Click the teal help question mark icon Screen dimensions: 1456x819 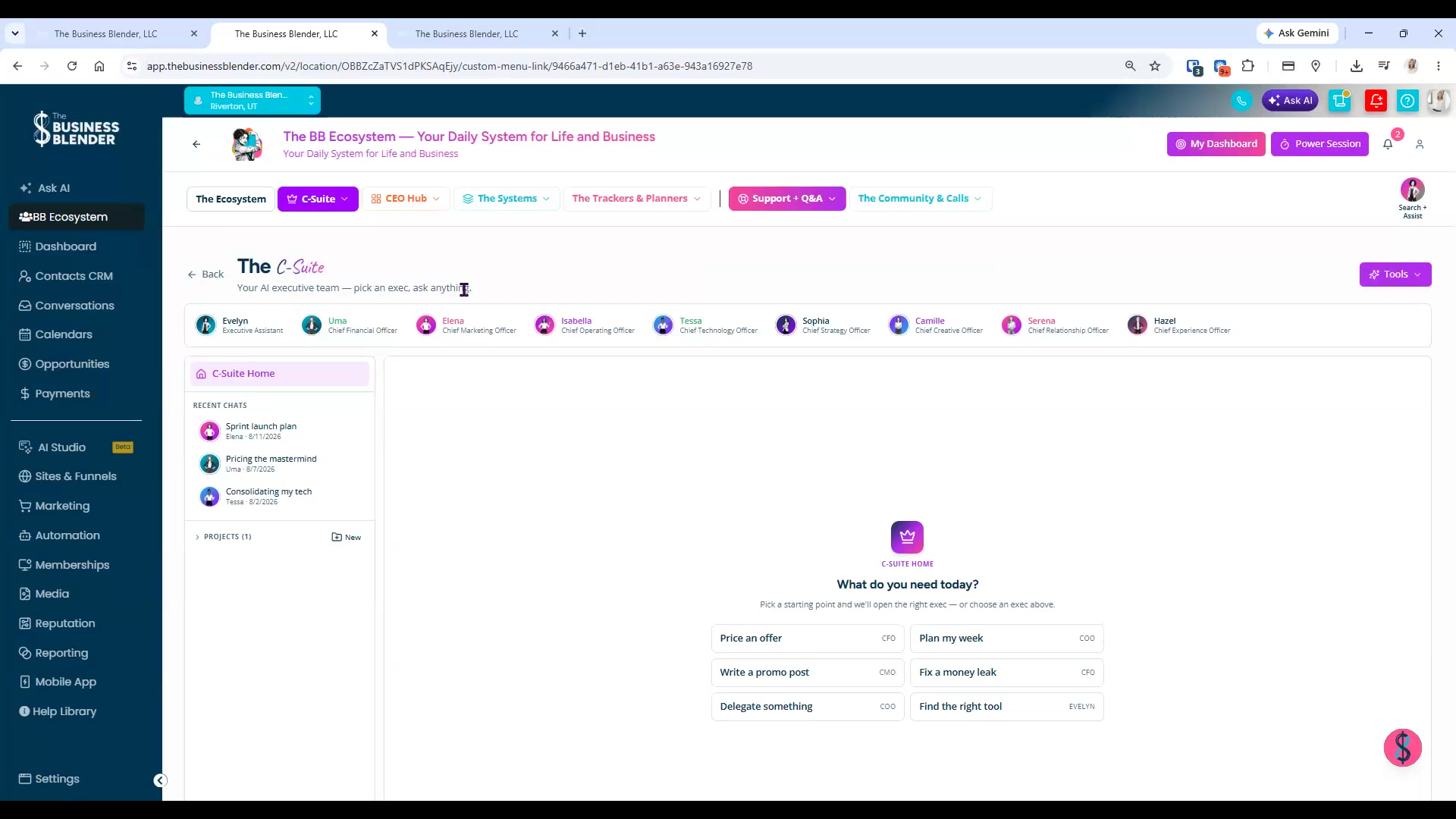[1407, 101]
